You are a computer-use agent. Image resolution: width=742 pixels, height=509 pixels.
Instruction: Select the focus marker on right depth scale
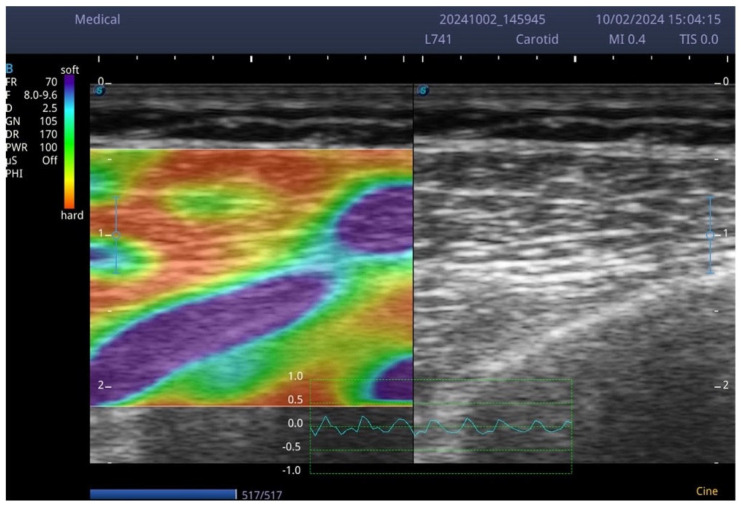coord(710,235)
